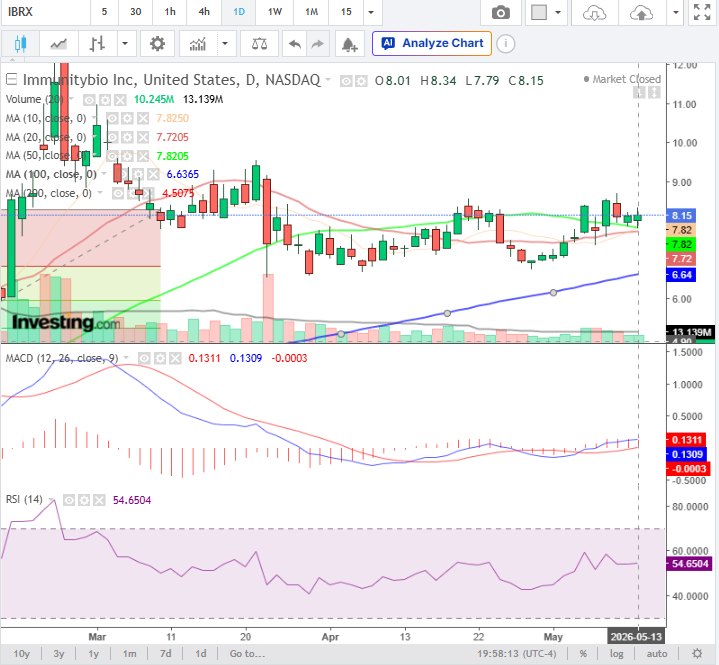The height and width of the screenshot is (665, 719).
Task: Select the 1D timeframe
Action: point(239,12)
